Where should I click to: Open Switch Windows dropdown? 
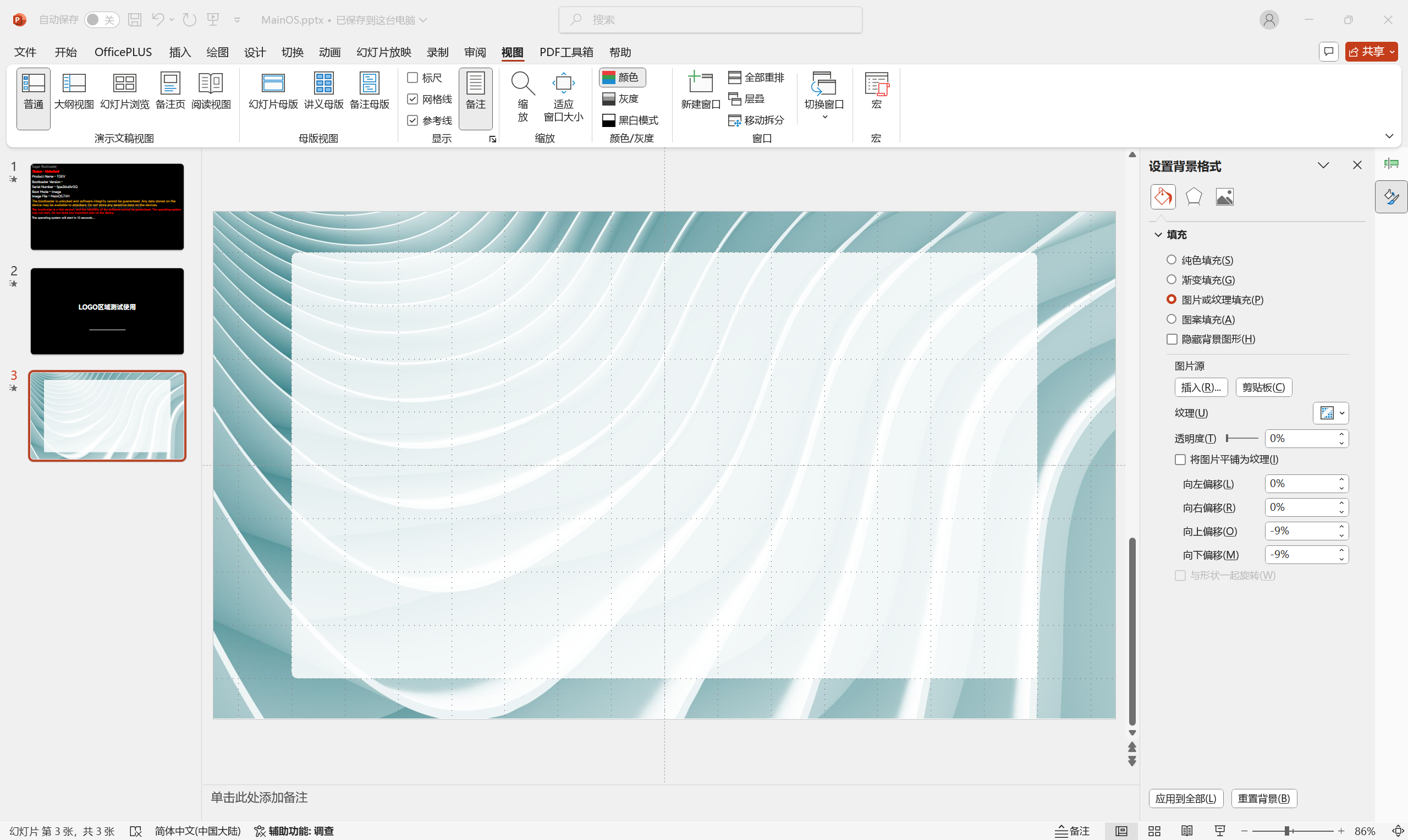point(824,96)
